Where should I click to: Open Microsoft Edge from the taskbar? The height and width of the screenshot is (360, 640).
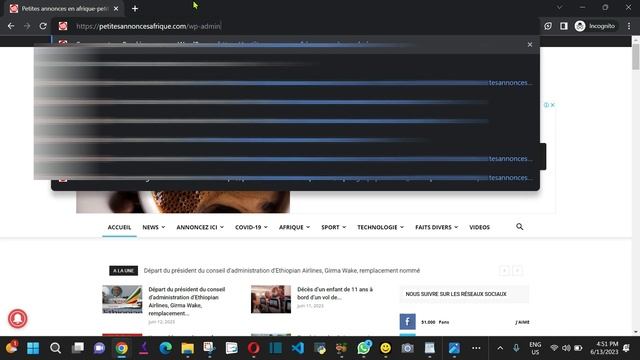(165, 348)
